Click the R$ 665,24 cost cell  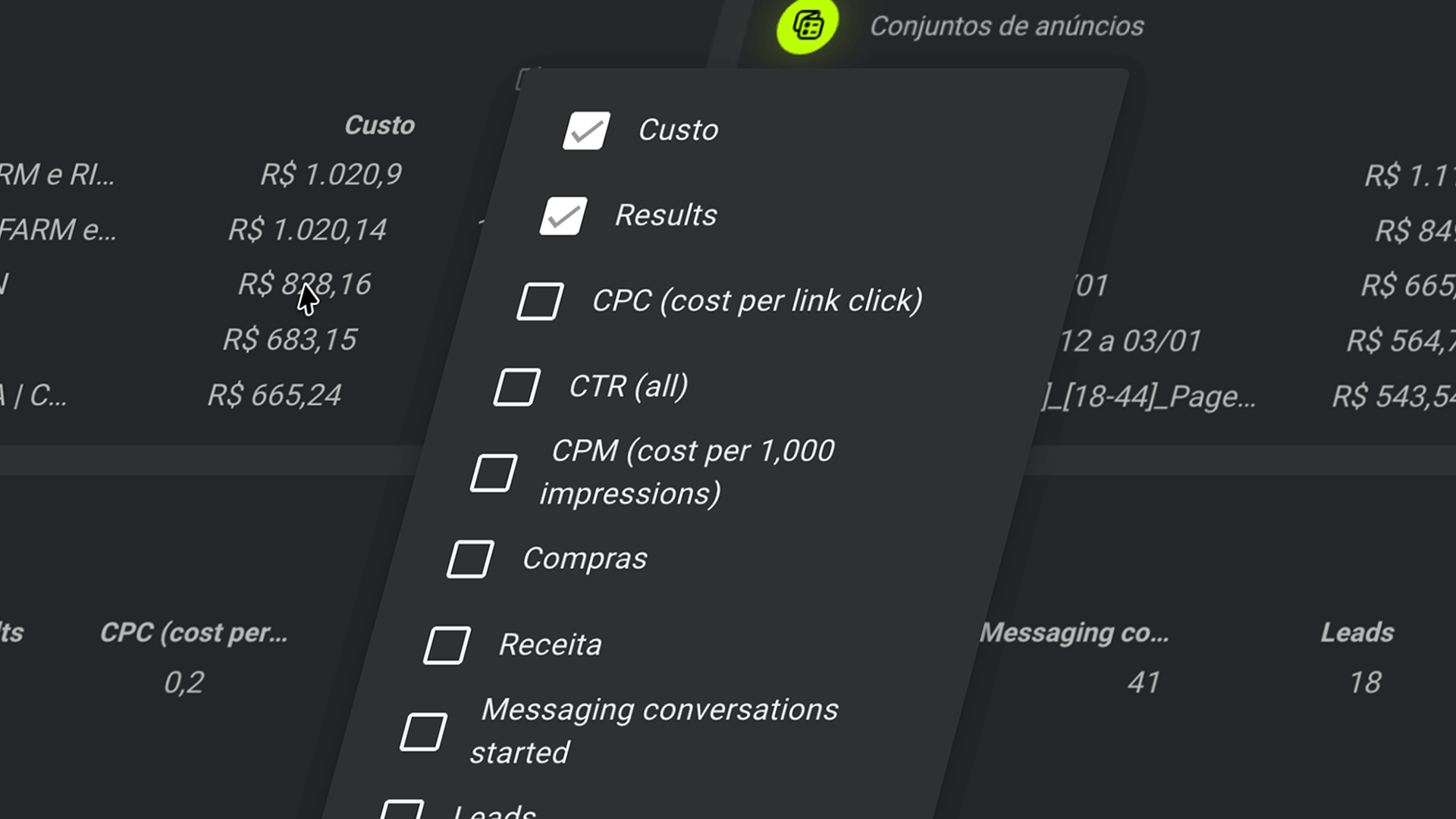click(275, 395)
